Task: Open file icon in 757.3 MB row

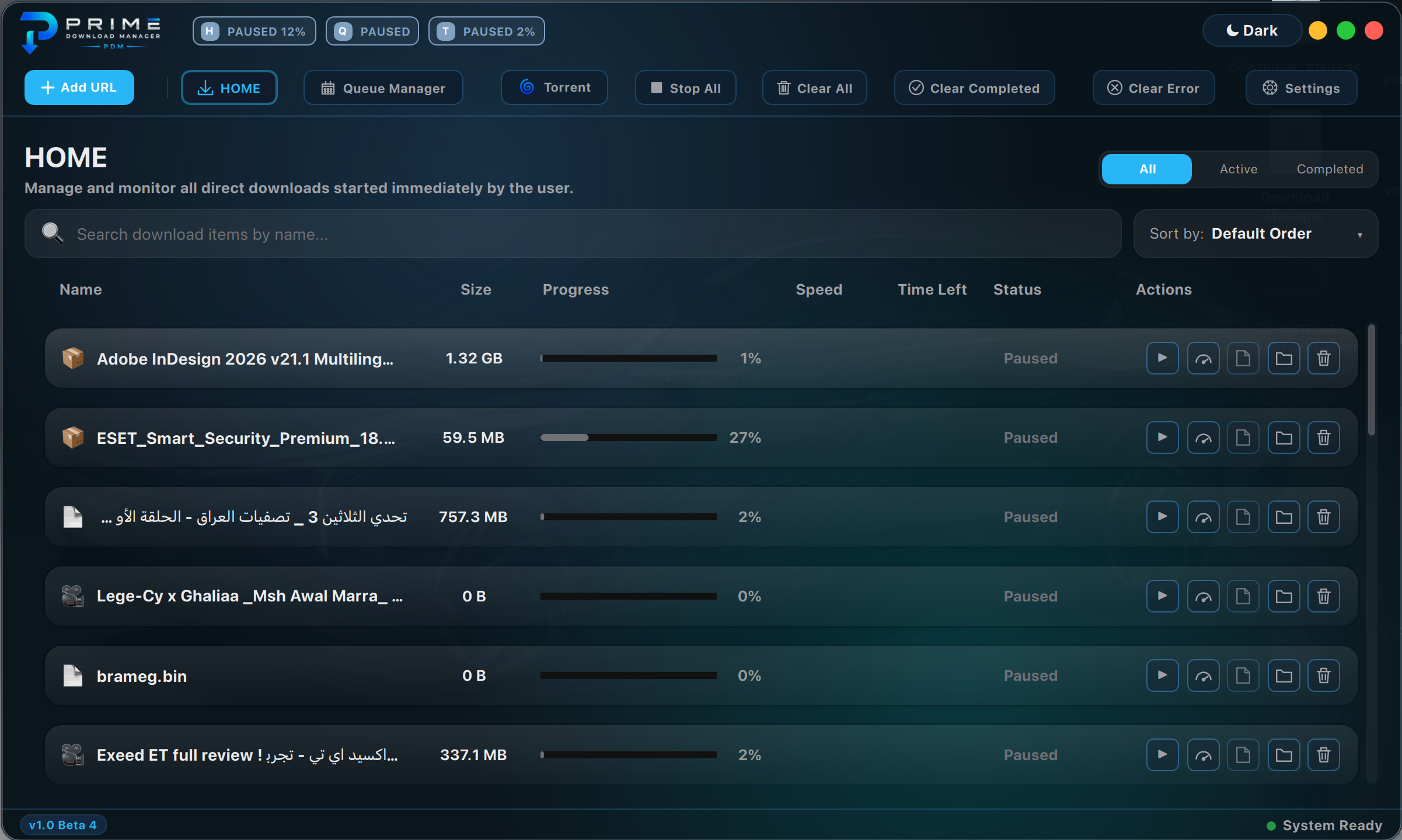Action: [x=1243, y=517]
